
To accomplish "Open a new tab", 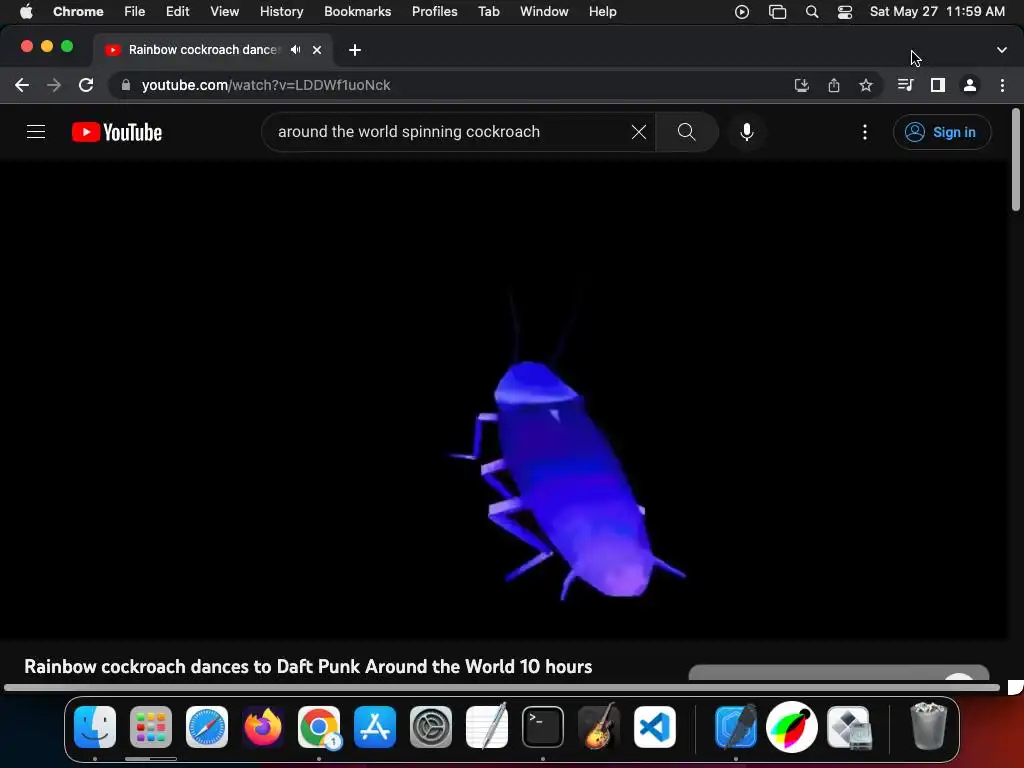I will pos(355,50).
